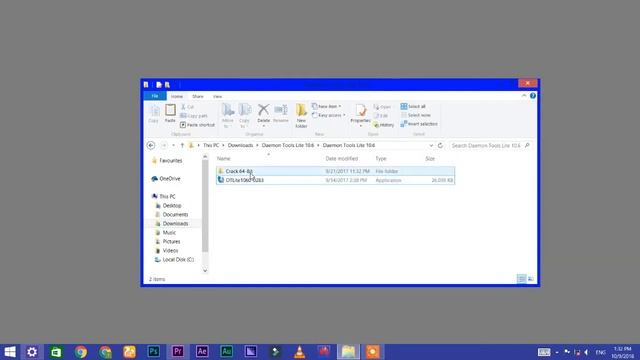
Task: Open the File tab
Action: (x=155, y=96)
